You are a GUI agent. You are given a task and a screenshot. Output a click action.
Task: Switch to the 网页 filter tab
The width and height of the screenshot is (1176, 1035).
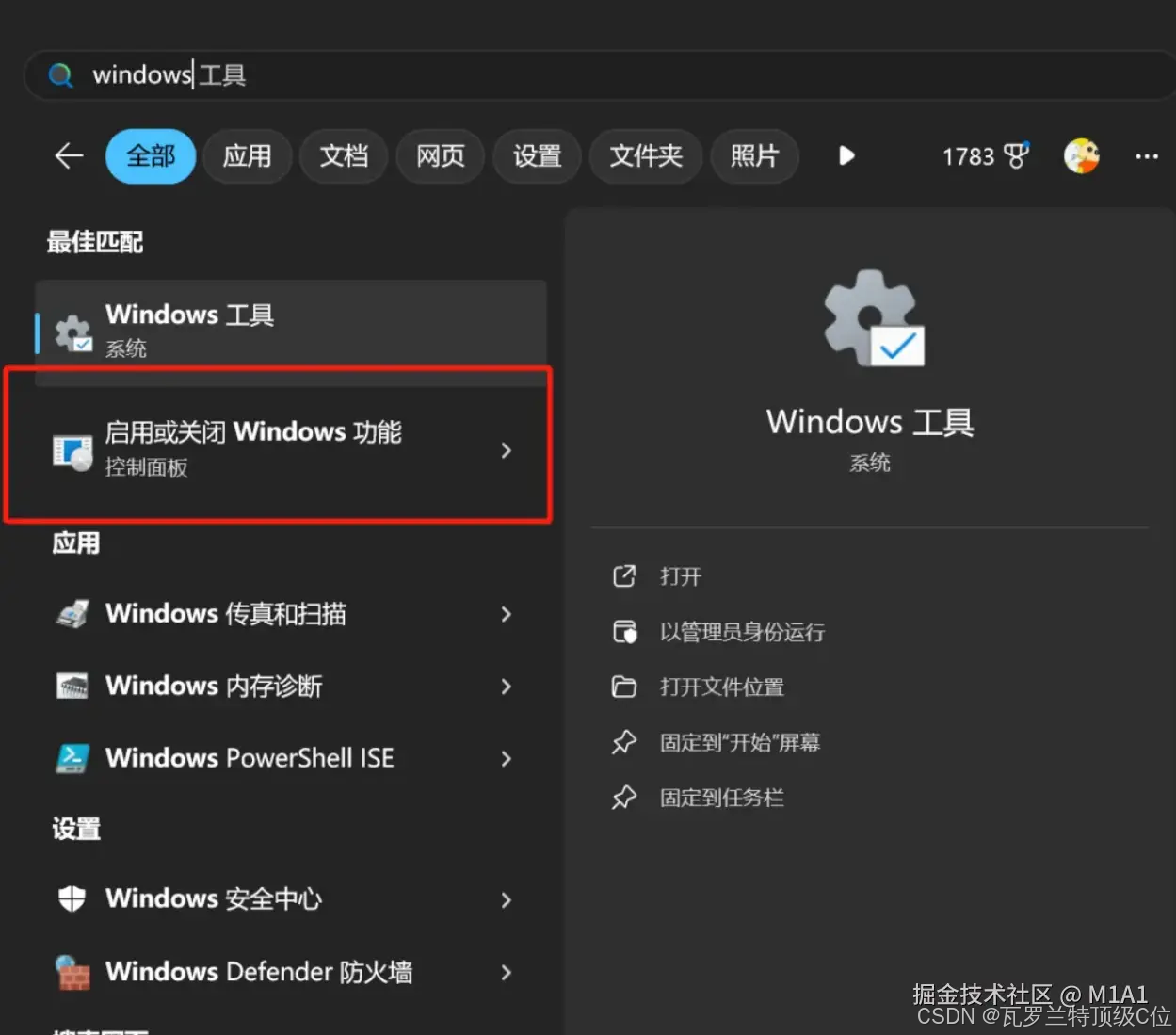(441, 155)
